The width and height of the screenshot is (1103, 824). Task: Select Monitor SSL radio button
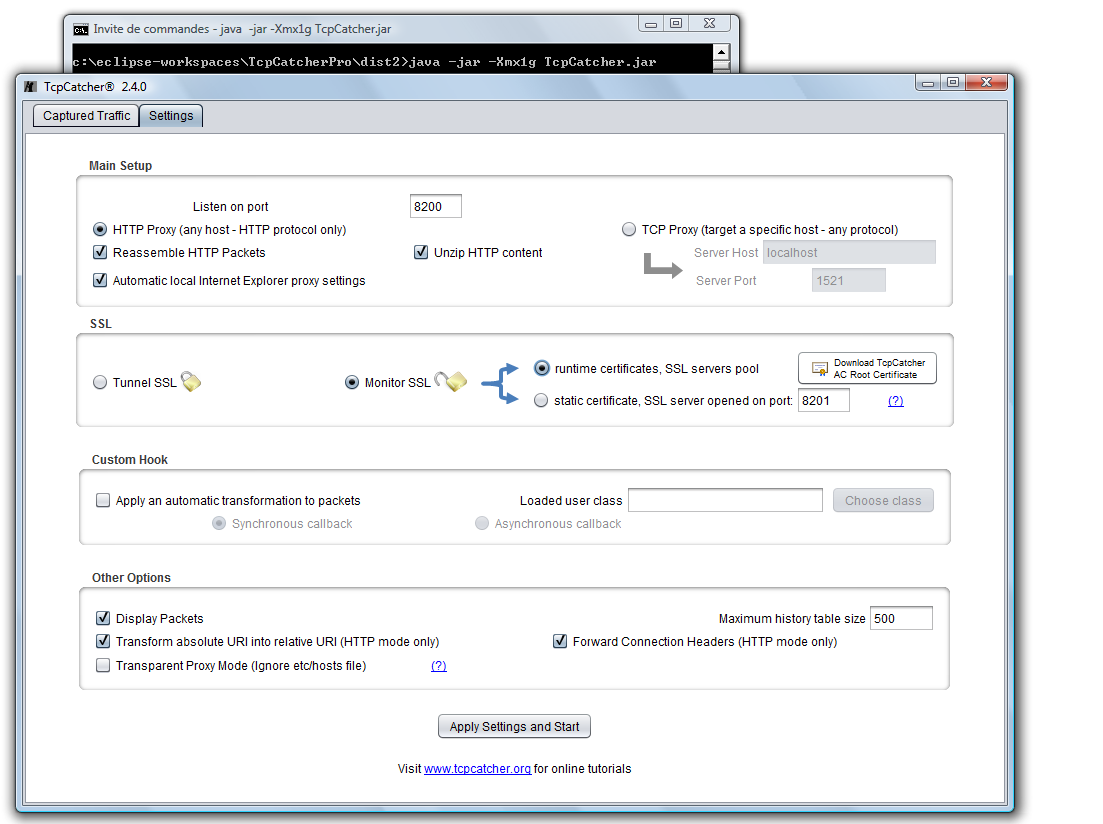tap(352, 382)
